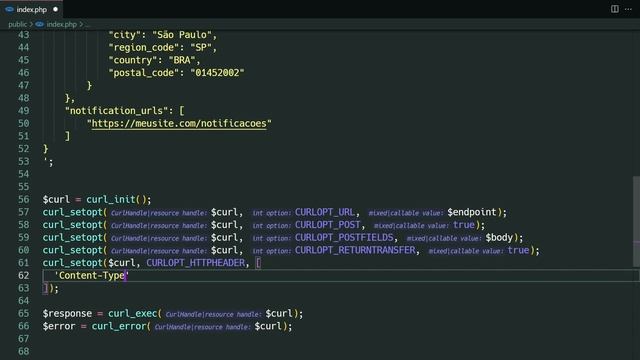This screenshot has height=360, width=640.
Task: Select the index.php editor tab
Action: click(x=32, y=9)
